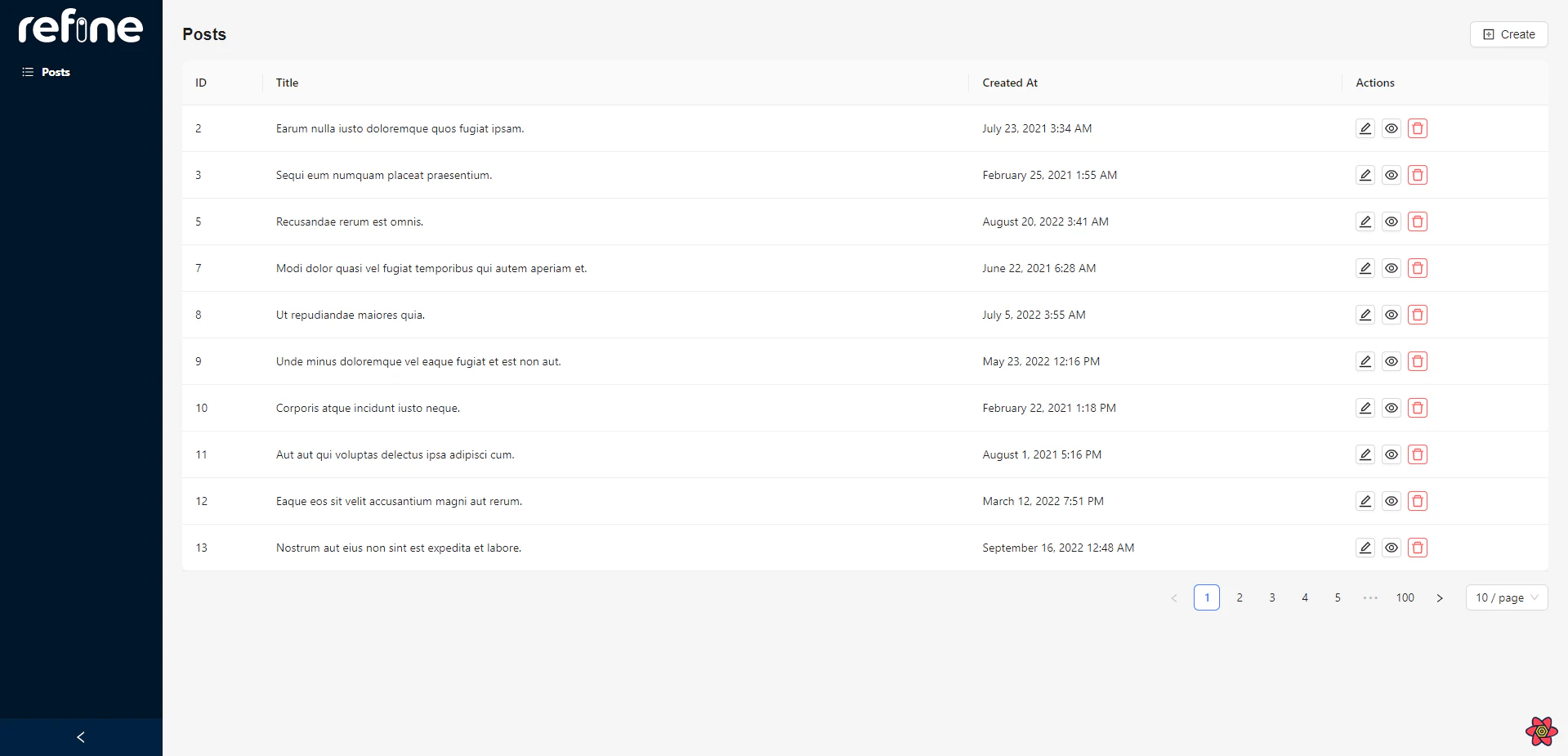
Task: Edit post ID 13 about "Nostrum aut eius"
Action: 1365,548
